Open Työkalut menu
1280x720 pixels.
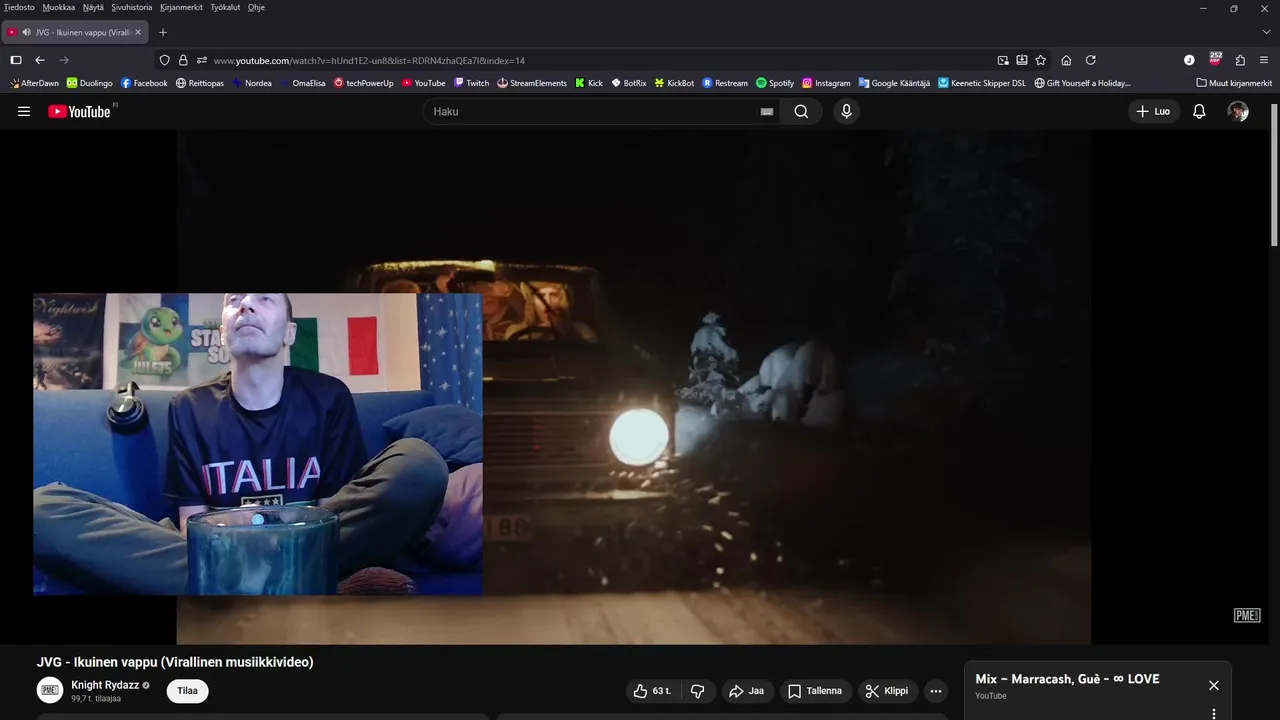pyautogui.click(x=225, y=7)
